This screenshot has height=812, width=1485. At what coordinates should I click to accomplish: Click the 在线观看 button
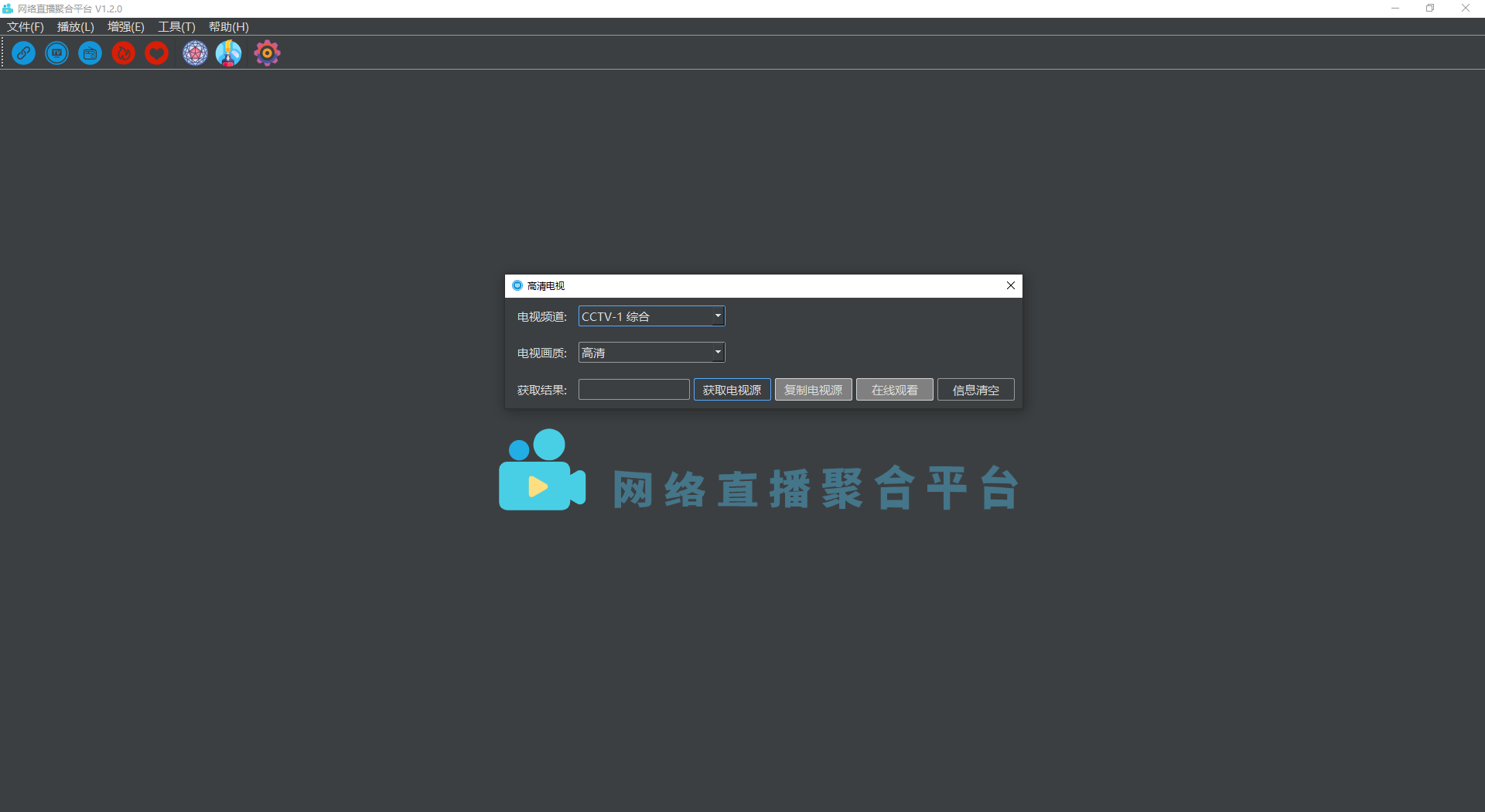895,390
